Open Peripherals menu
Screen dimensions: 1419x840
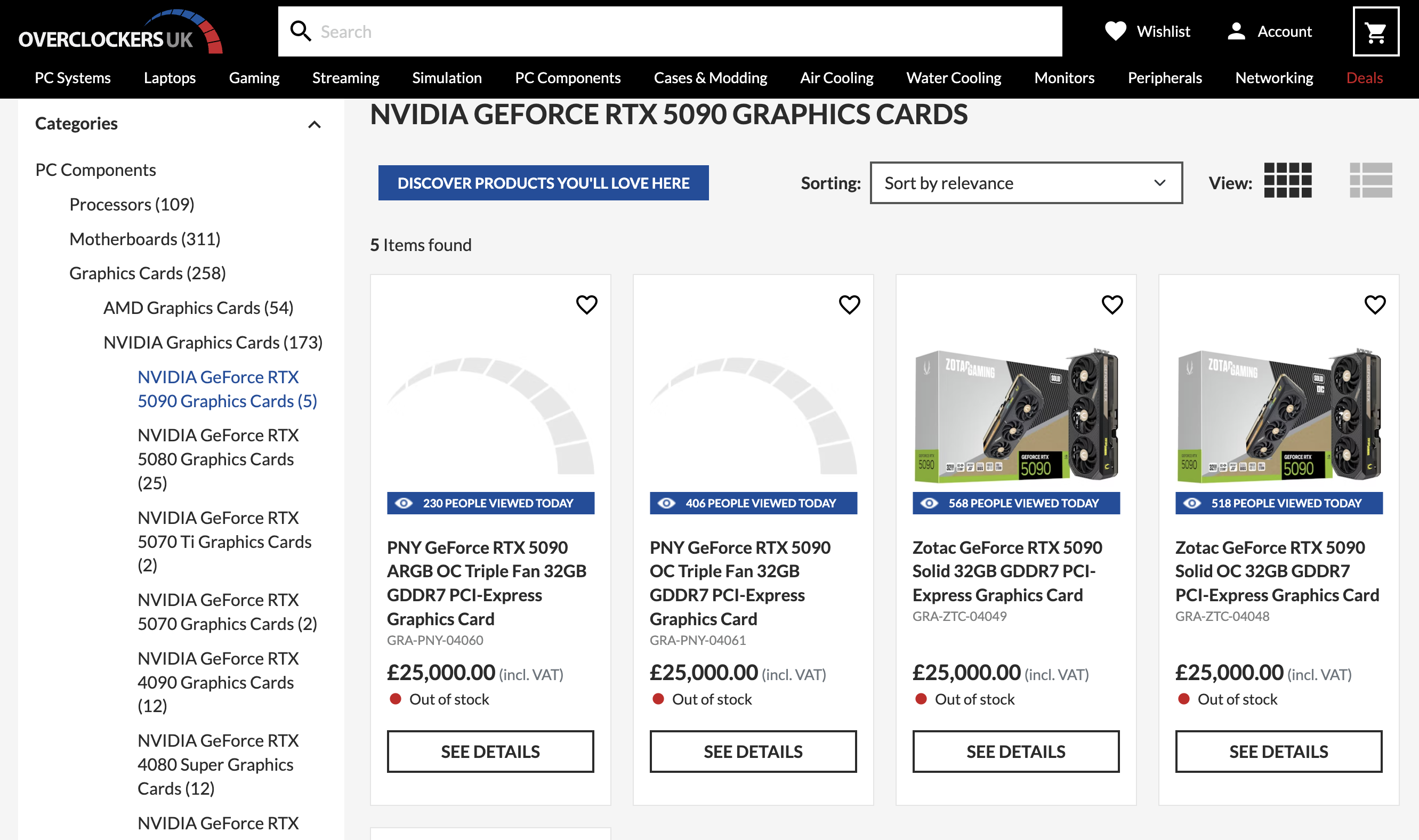click(x=1164, y=77)
